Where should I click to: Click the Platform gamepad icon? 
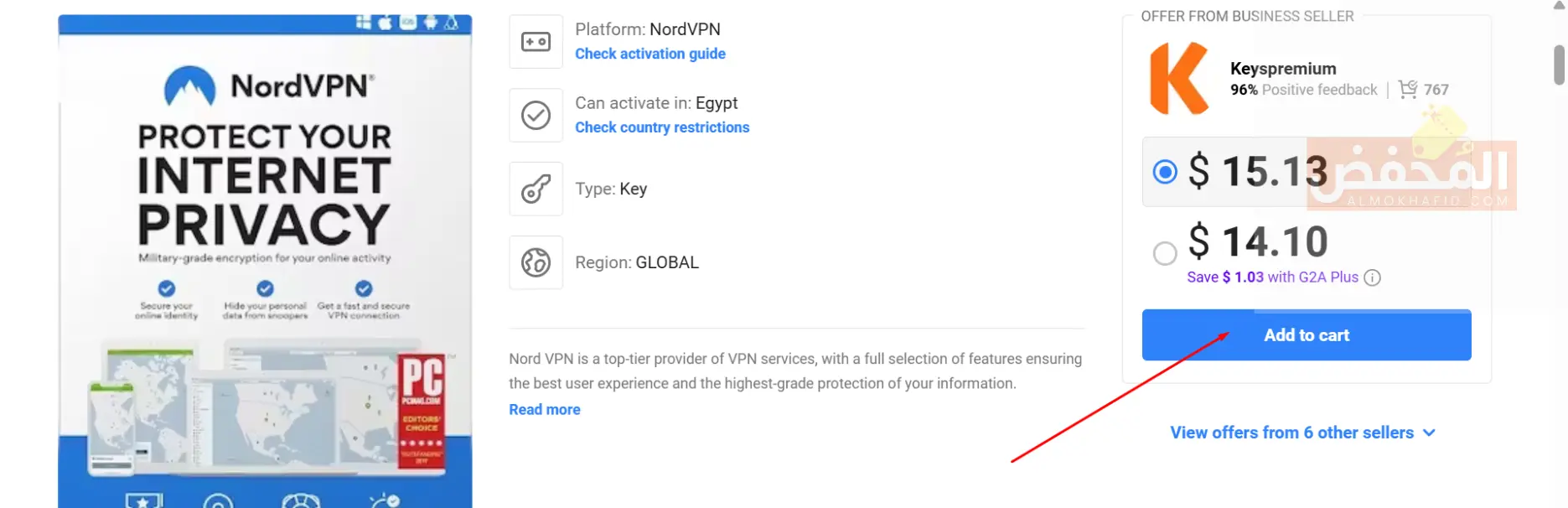(536, 42)
